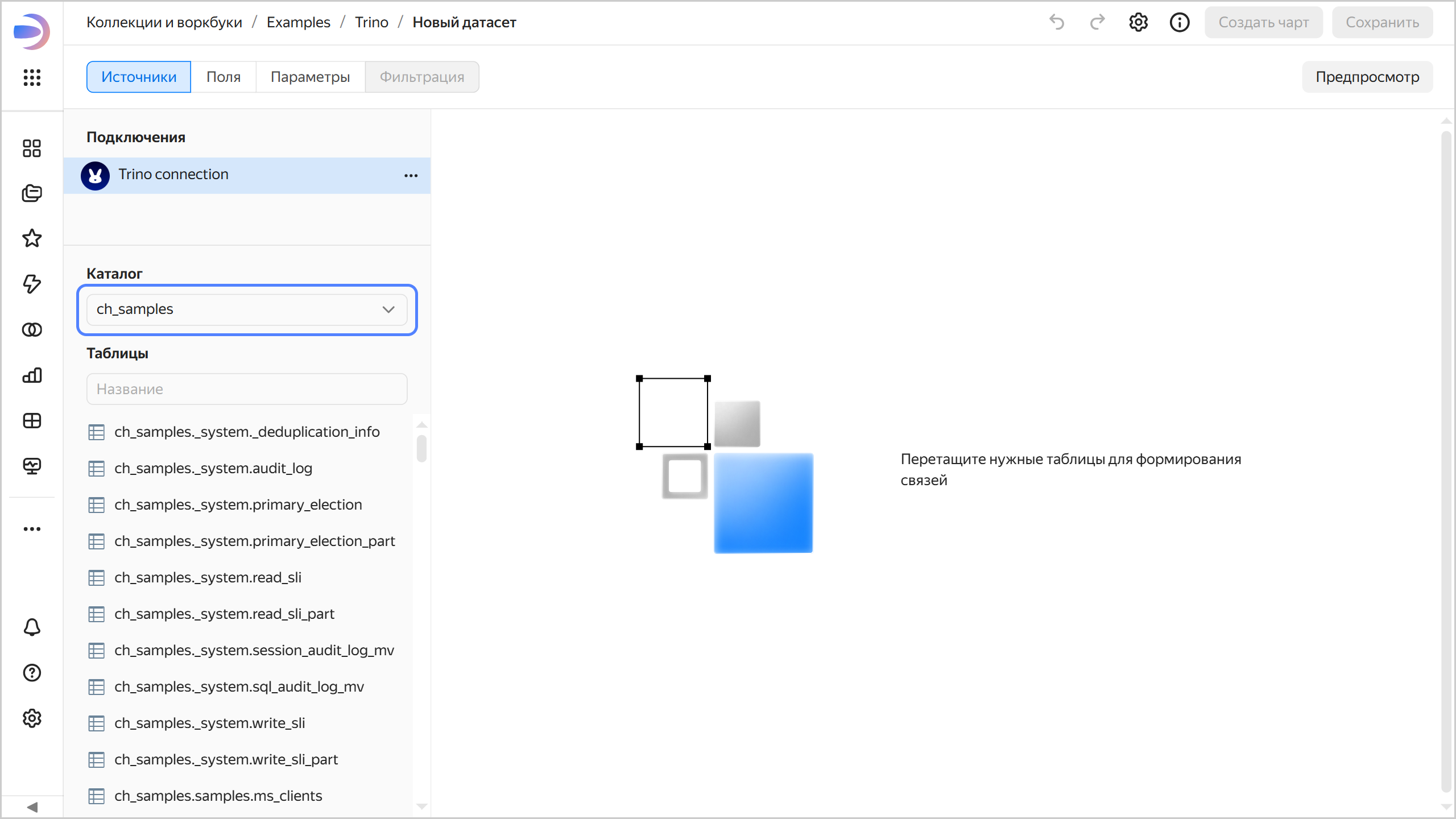Click Examples breadcrumb link
This screenshot has height=819, width=1456.
(x=298, y=22)
